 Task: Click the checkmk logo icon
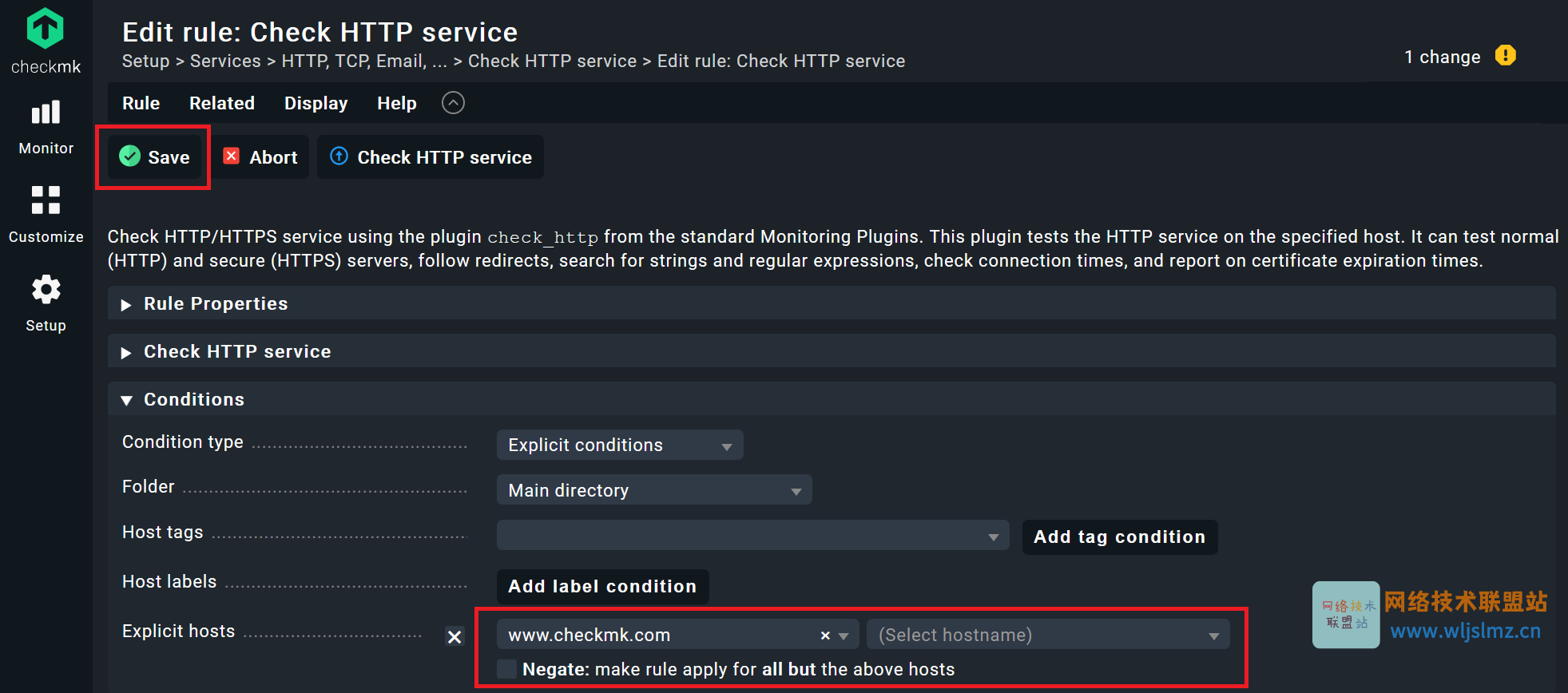(x=46, y=28)
